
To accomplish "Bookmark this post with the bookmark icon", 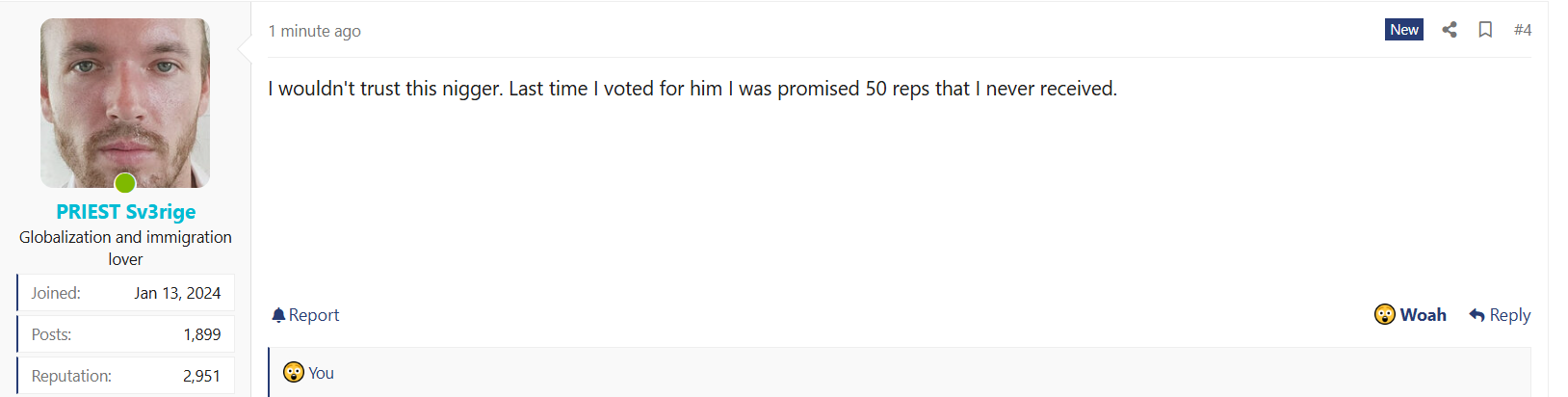I will point(1485,30).
